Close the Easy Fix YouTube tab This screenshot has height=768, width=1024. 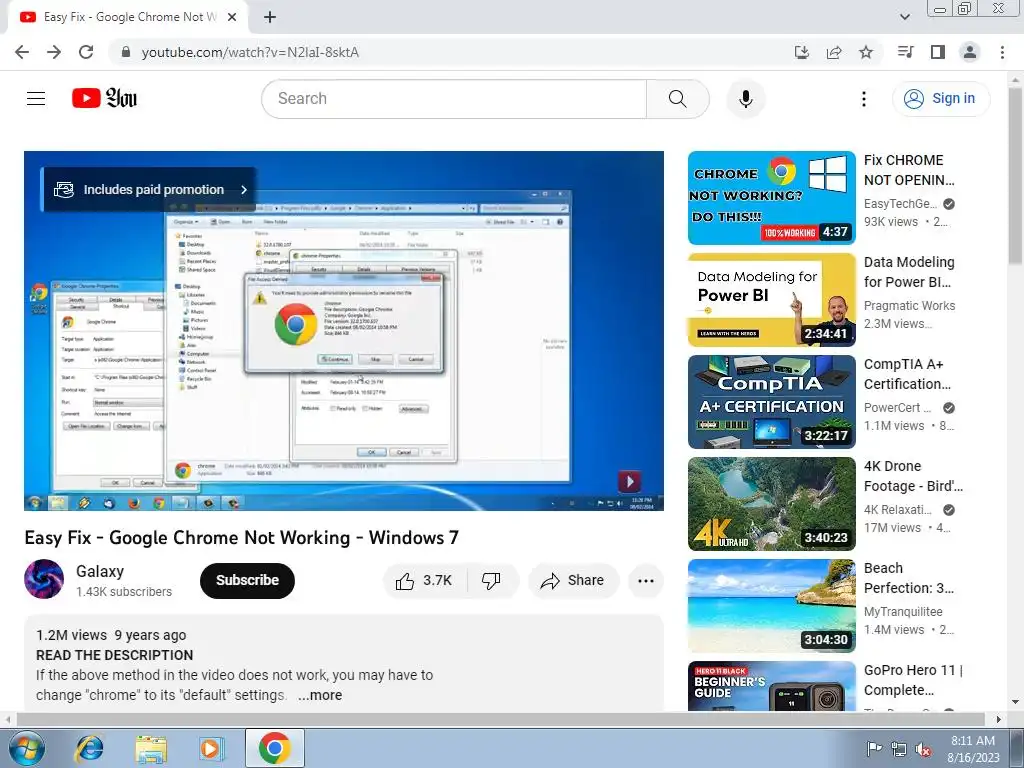click(x=232, y=18)
